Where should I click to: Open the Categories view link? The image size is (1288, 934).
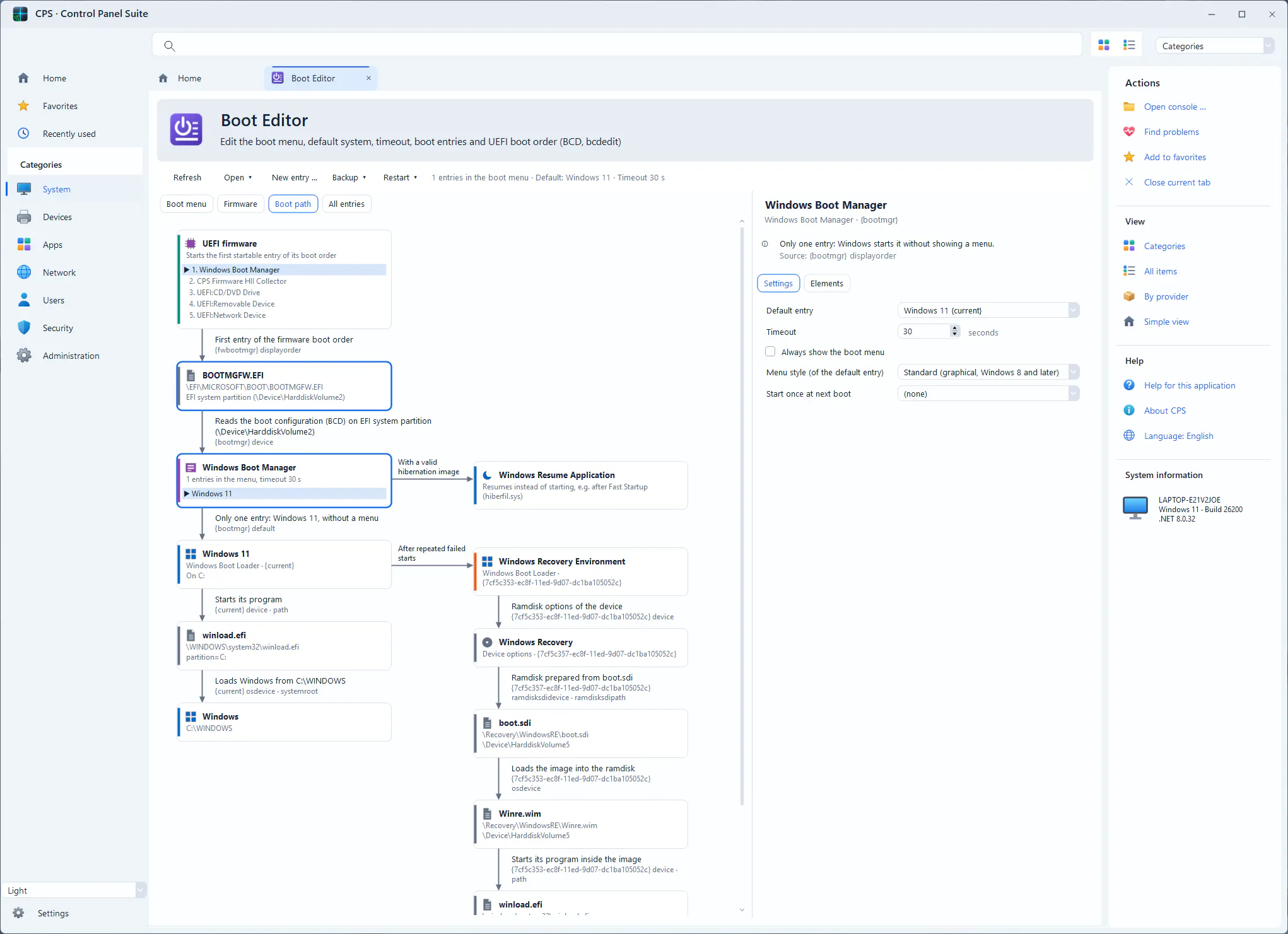tap(1164, 246)
